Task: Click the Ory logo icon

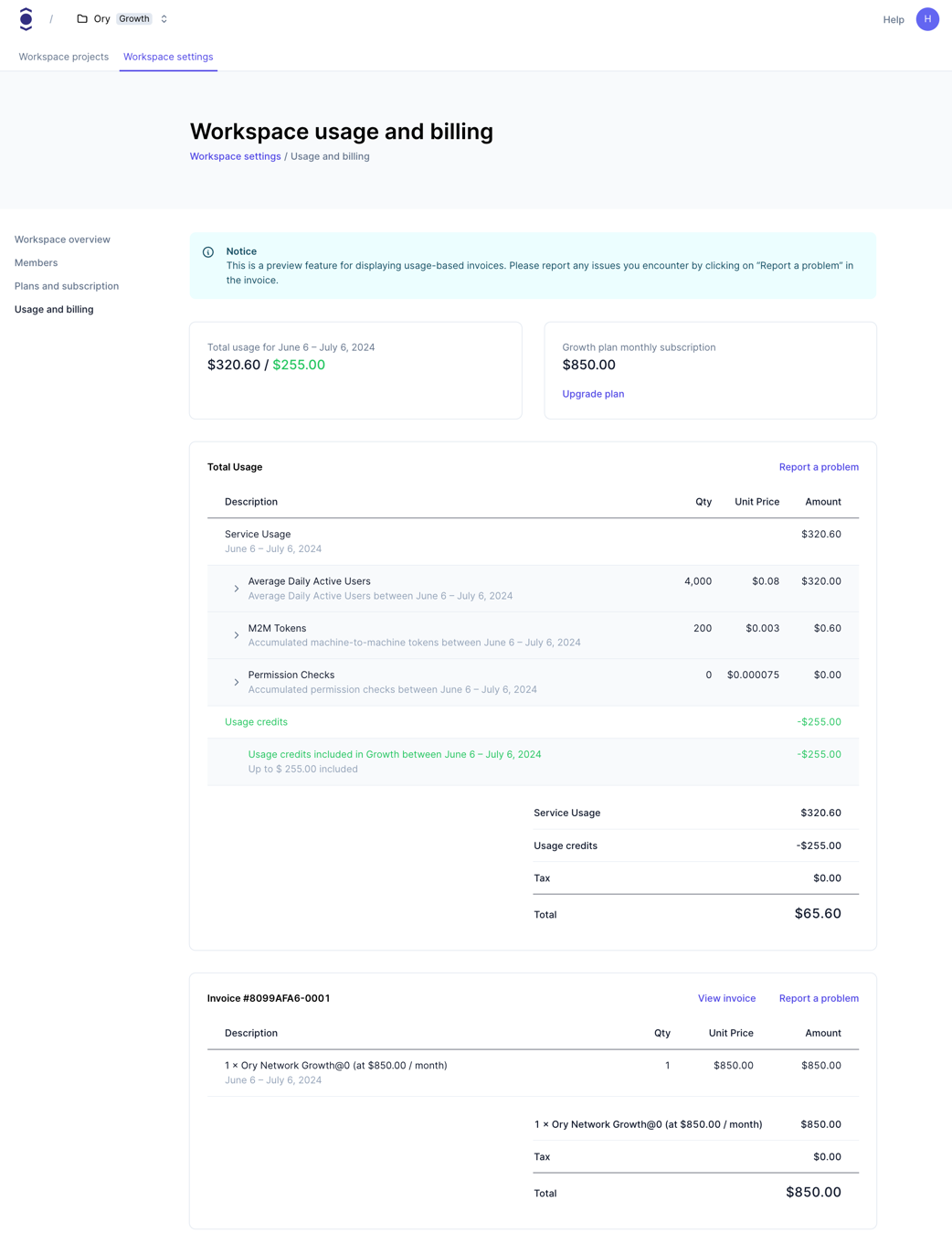Action: 26,18
